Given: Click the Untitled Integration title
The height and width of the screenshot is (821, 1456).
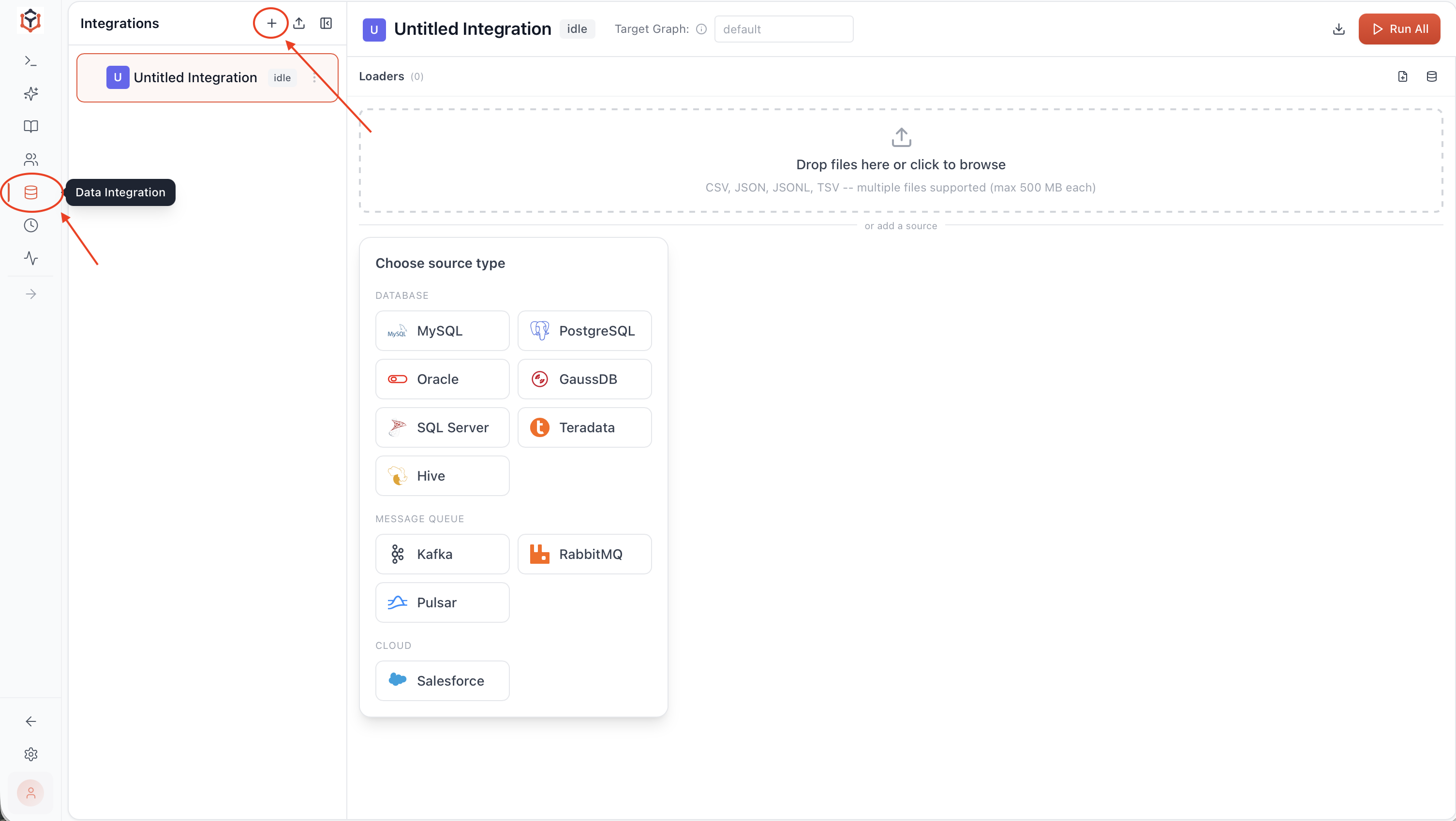Looking at the screenshot, I should [x=473, y=29].
